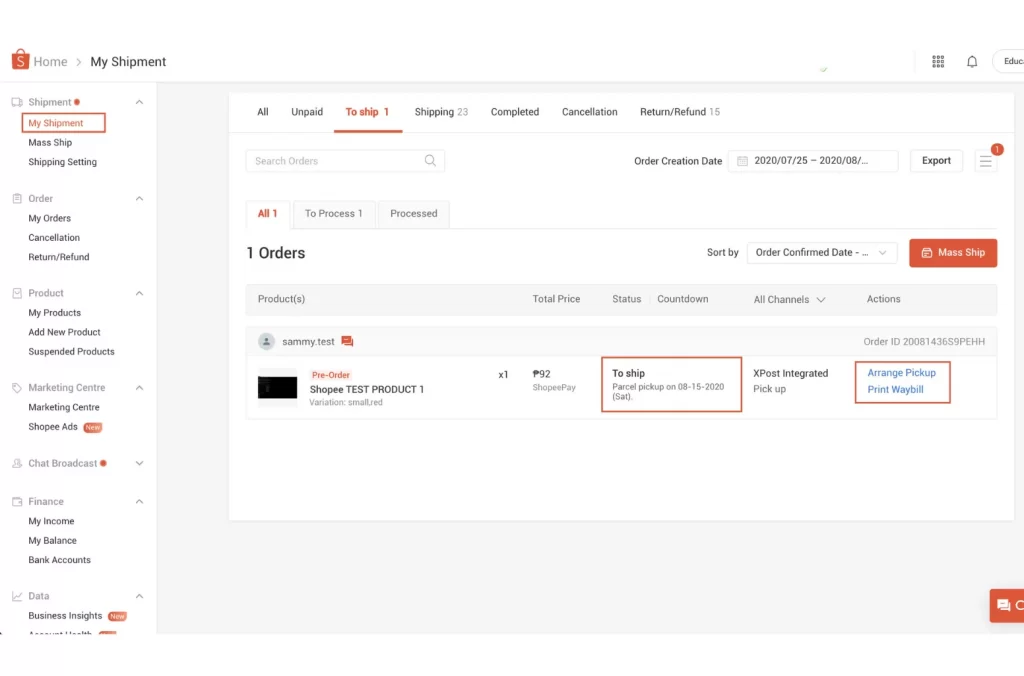Screen dimensions: 1024x676
Task: Collapse the Product section
Action: click(139, 293)
